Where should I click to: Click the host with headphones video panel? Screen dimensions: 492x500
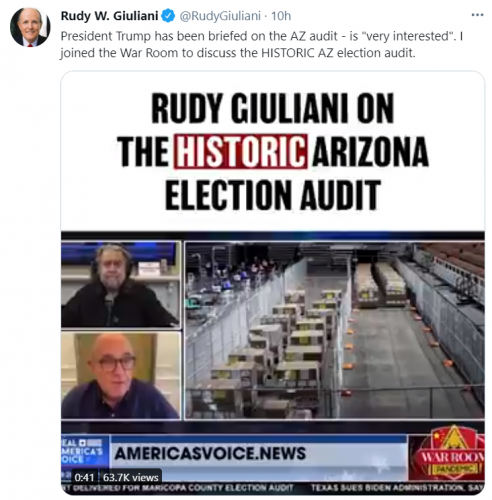(x=121, y=284)
